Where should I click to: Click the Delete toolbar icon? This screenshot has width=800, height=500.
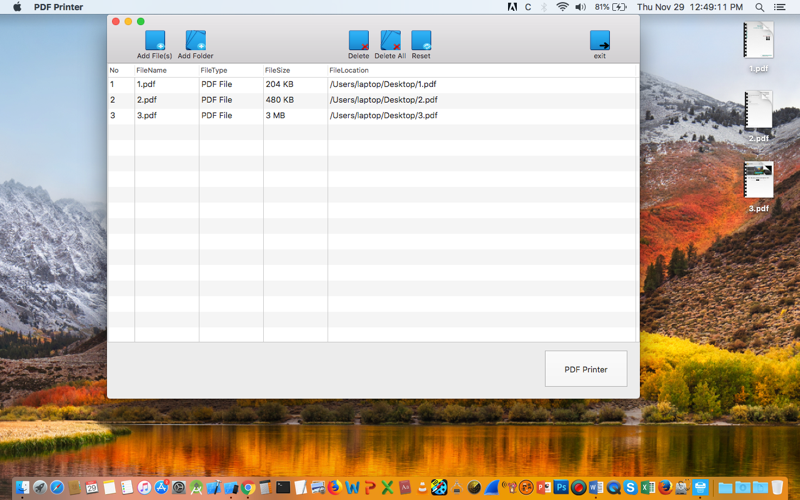click(359, 40)
